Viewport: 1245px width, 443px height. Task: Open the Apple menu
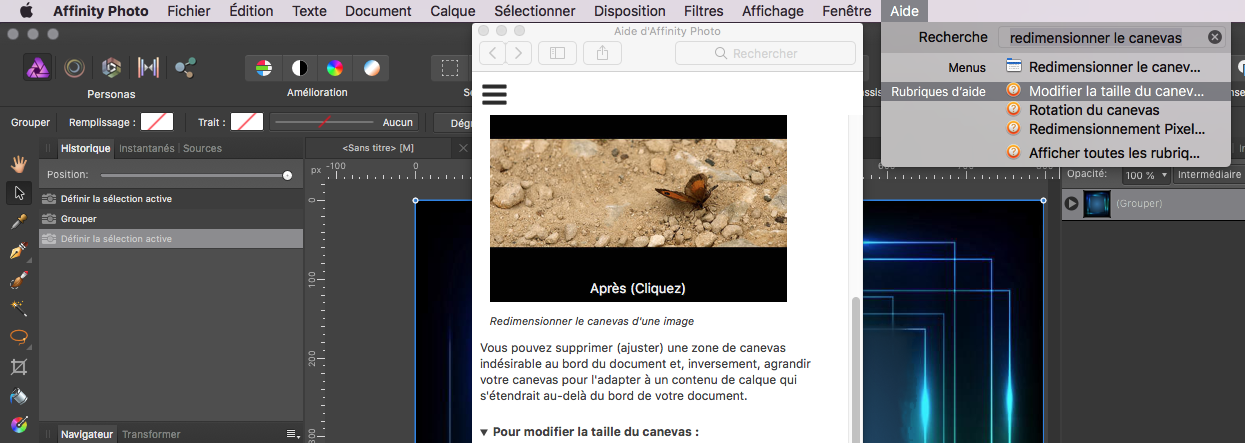point(26,11)
